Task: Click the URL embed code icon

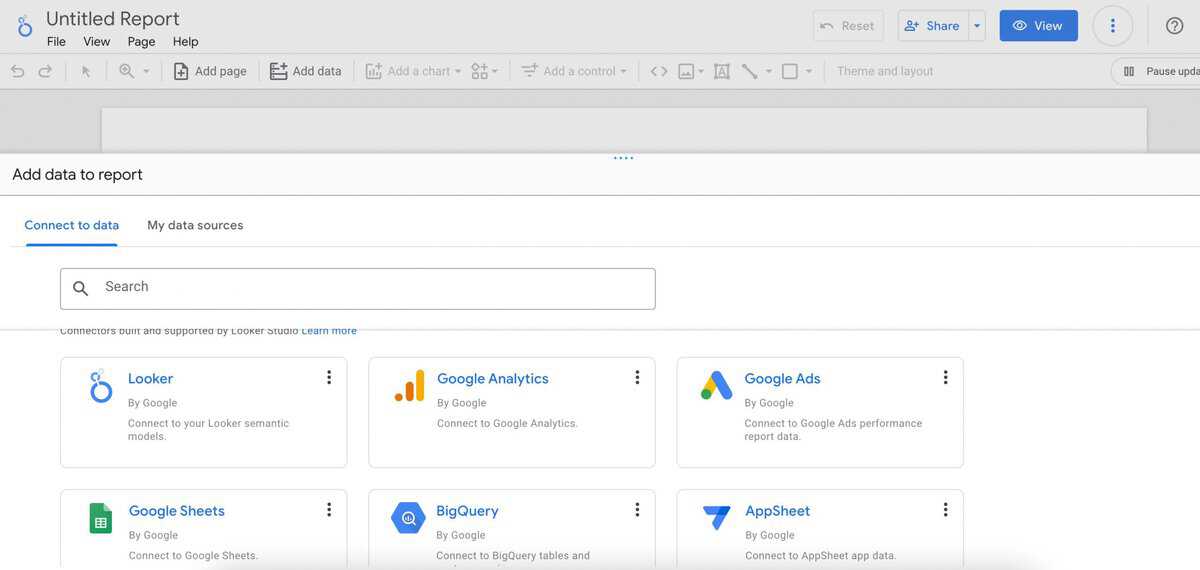Action: 658,71
